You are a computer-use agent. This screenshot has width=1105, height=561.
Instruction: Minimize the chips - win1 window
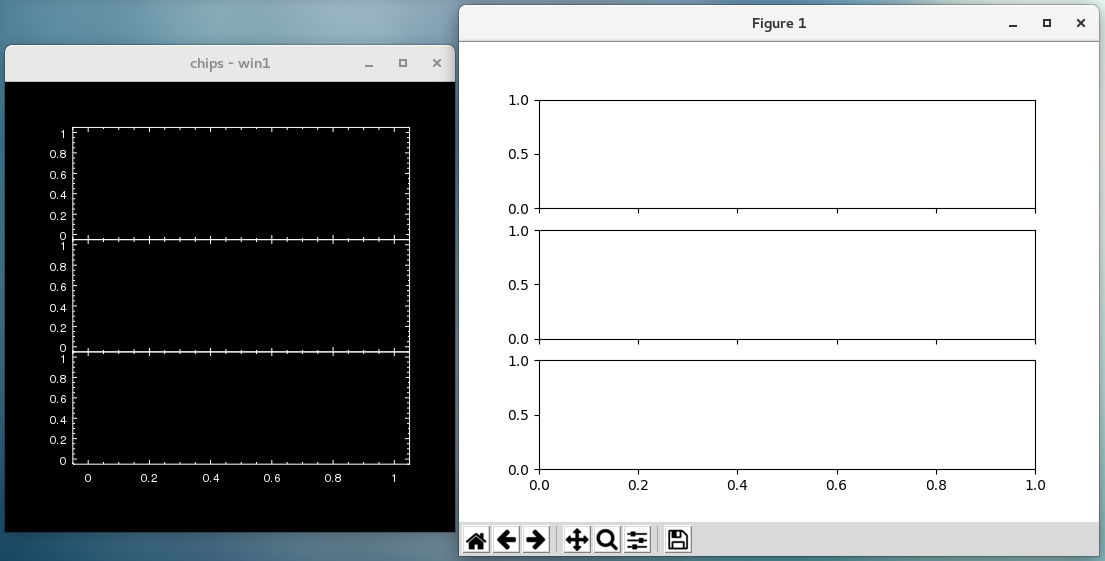pyautogui.click(x=369, y=64)
